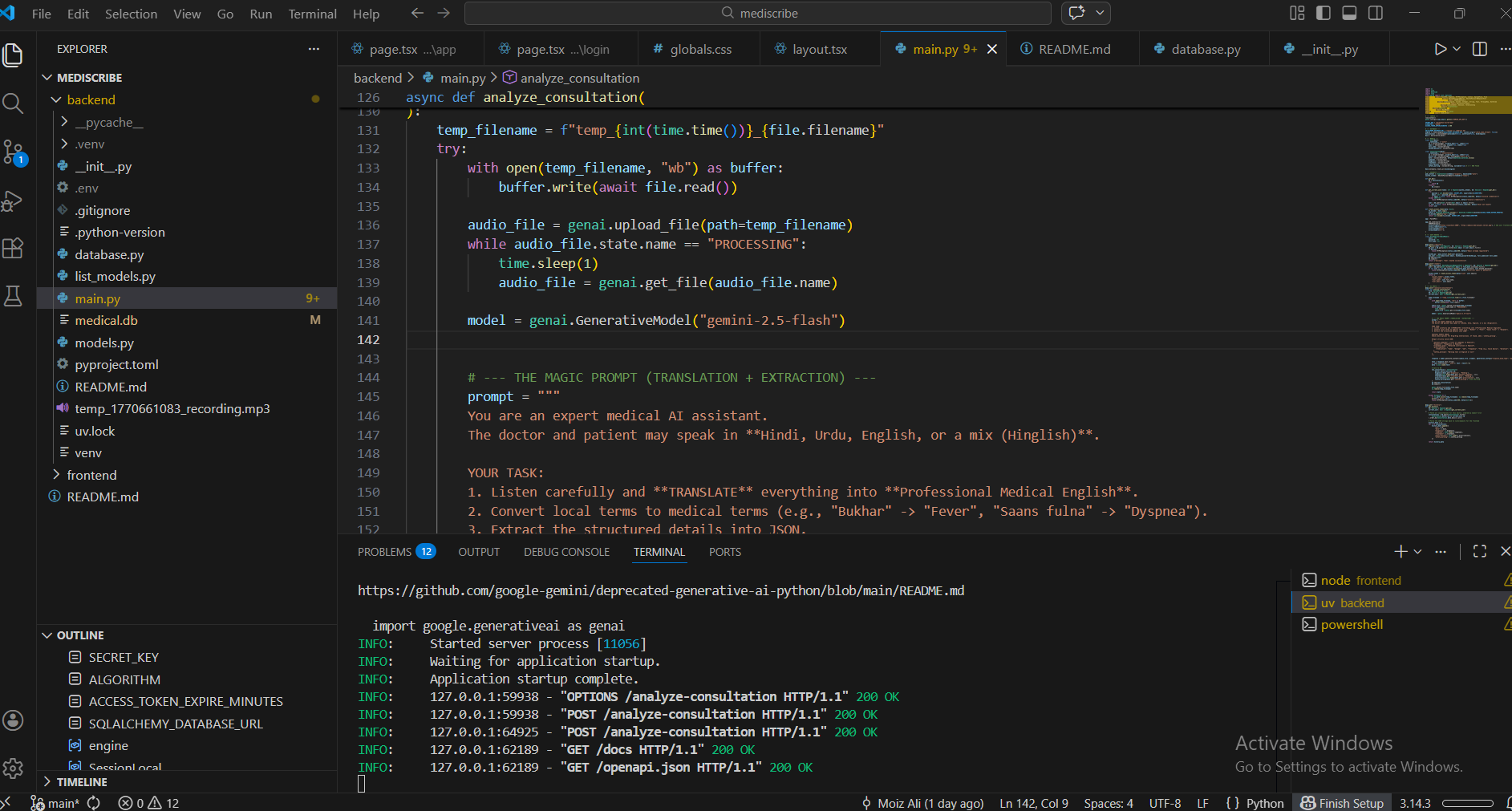Toggle the bottom panel layout button
Viewport: 1512px width, 811px height.
[1349, 13]
